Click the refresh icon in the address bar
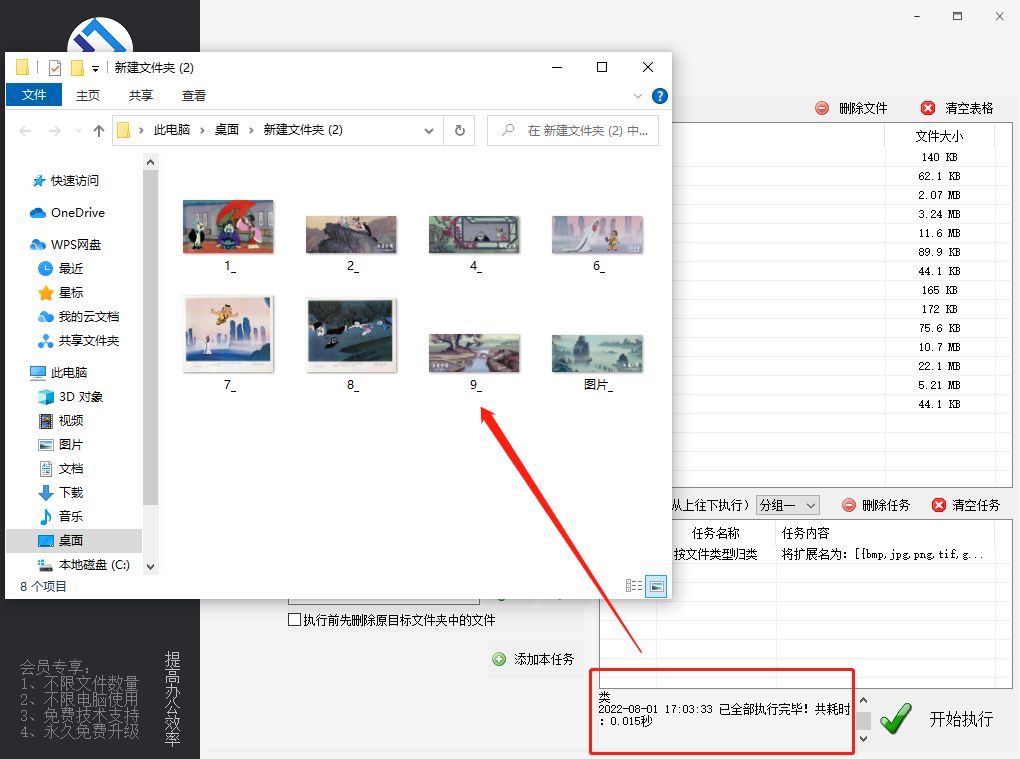1020x759 pixels. [460, 130]
